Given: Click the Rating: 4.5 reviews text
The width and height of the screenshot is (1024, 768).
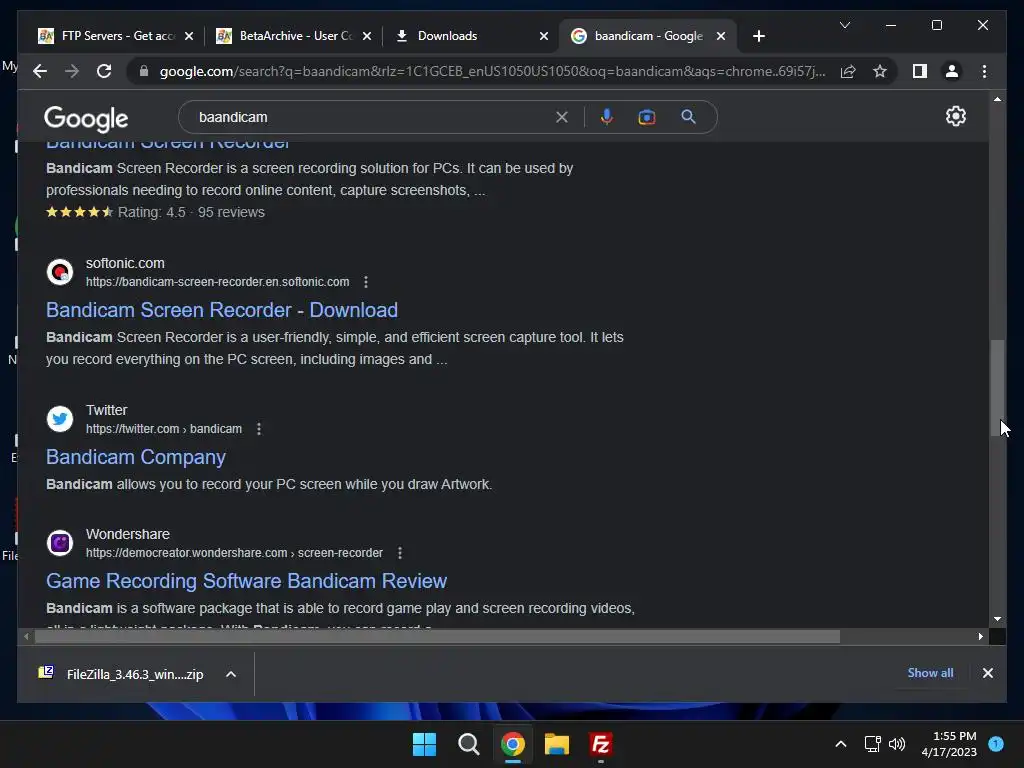Looking at the screenshot, I should pos(191,212).
